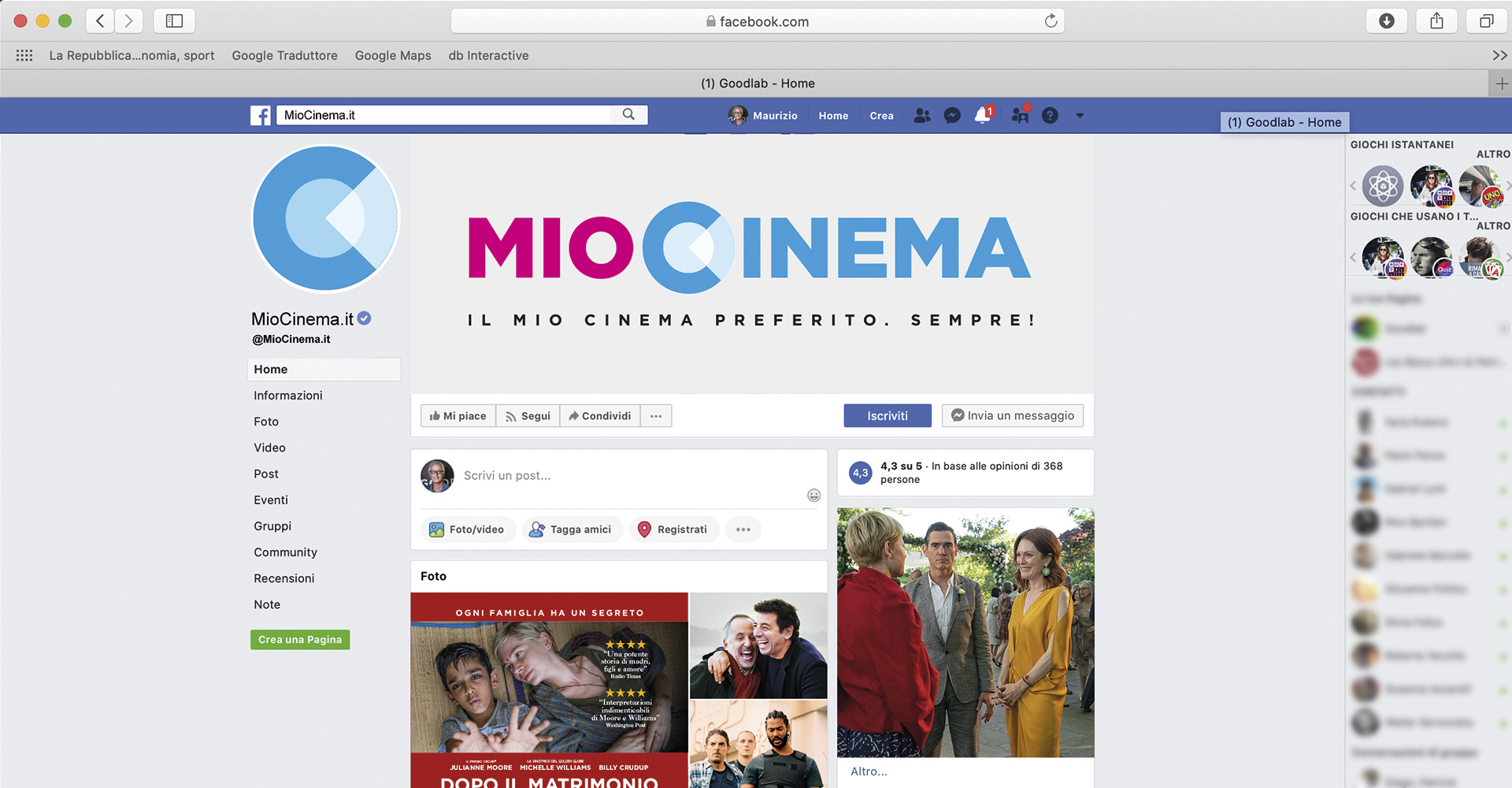
Task: Open Community in the sidebar
Action: click(285, 552)
